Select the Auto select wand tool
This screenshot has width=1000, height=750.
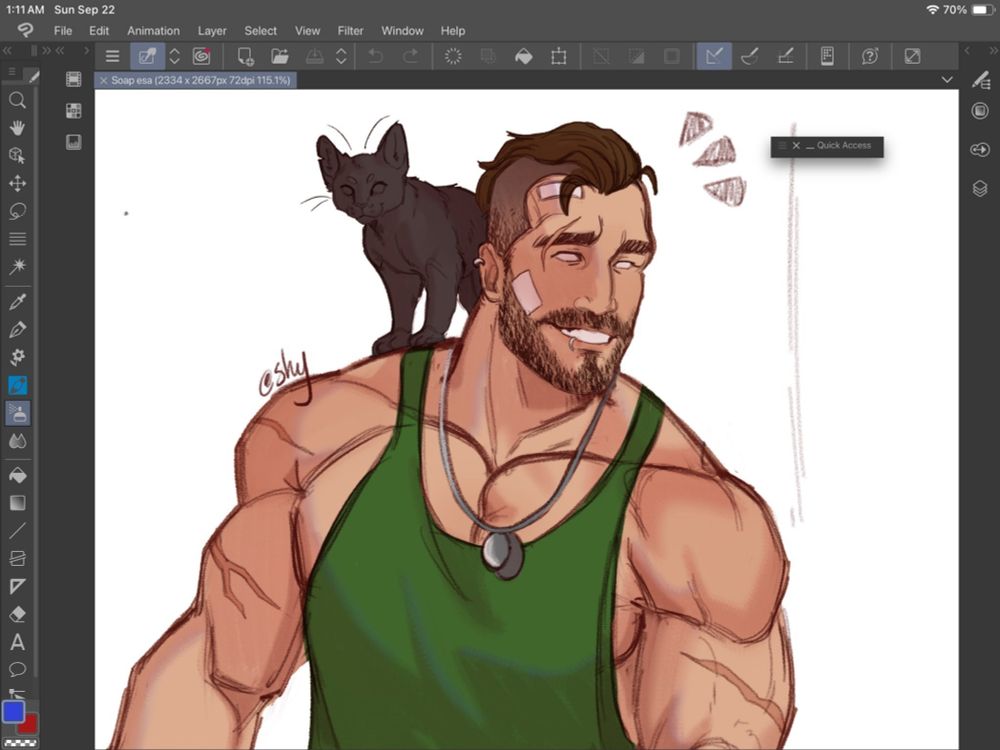click(17, 266)
